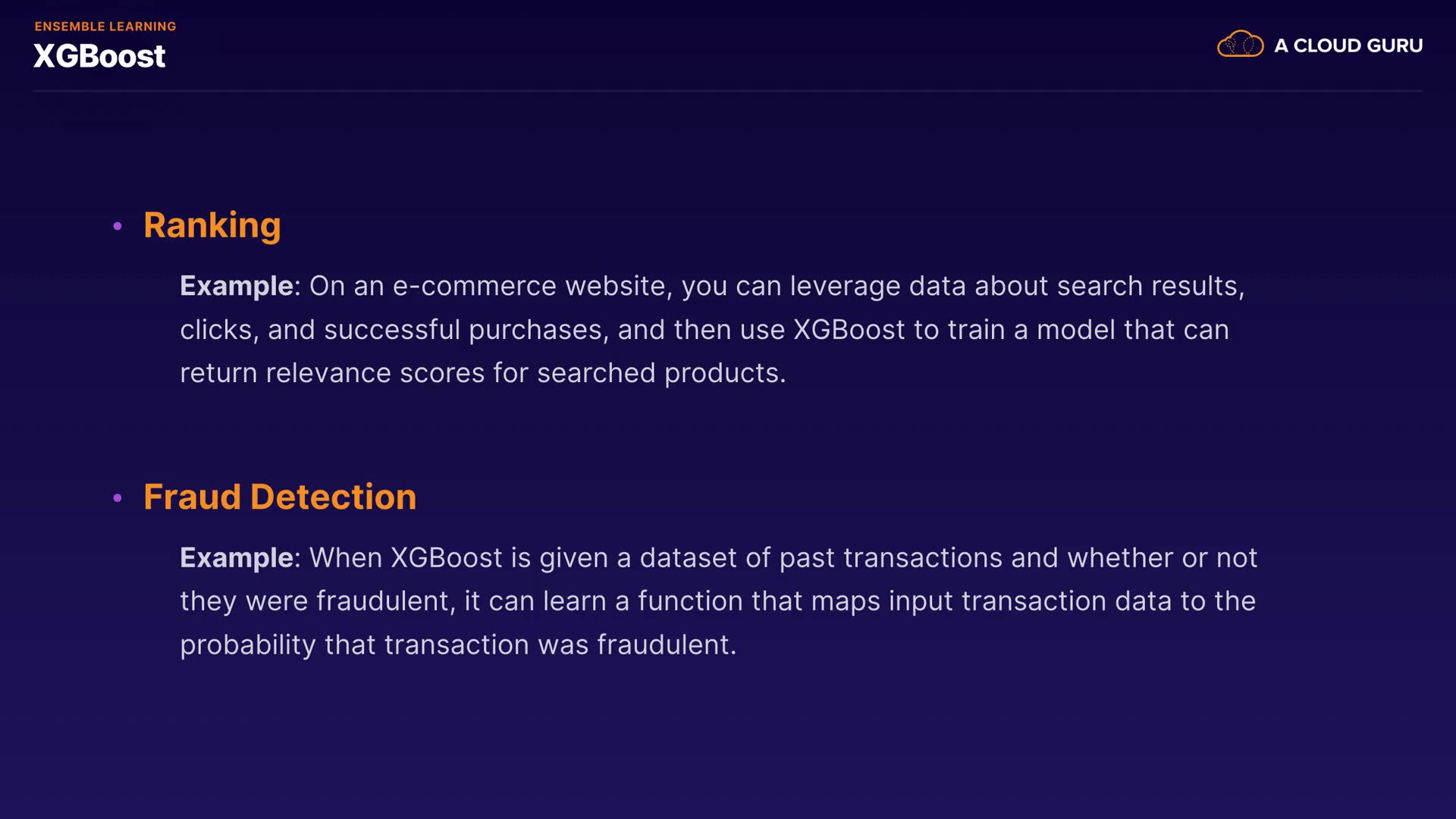1456x819 pixels.
Task: Select the "ENSEMBLE LEARNING" section label
Action: [105, 27]
